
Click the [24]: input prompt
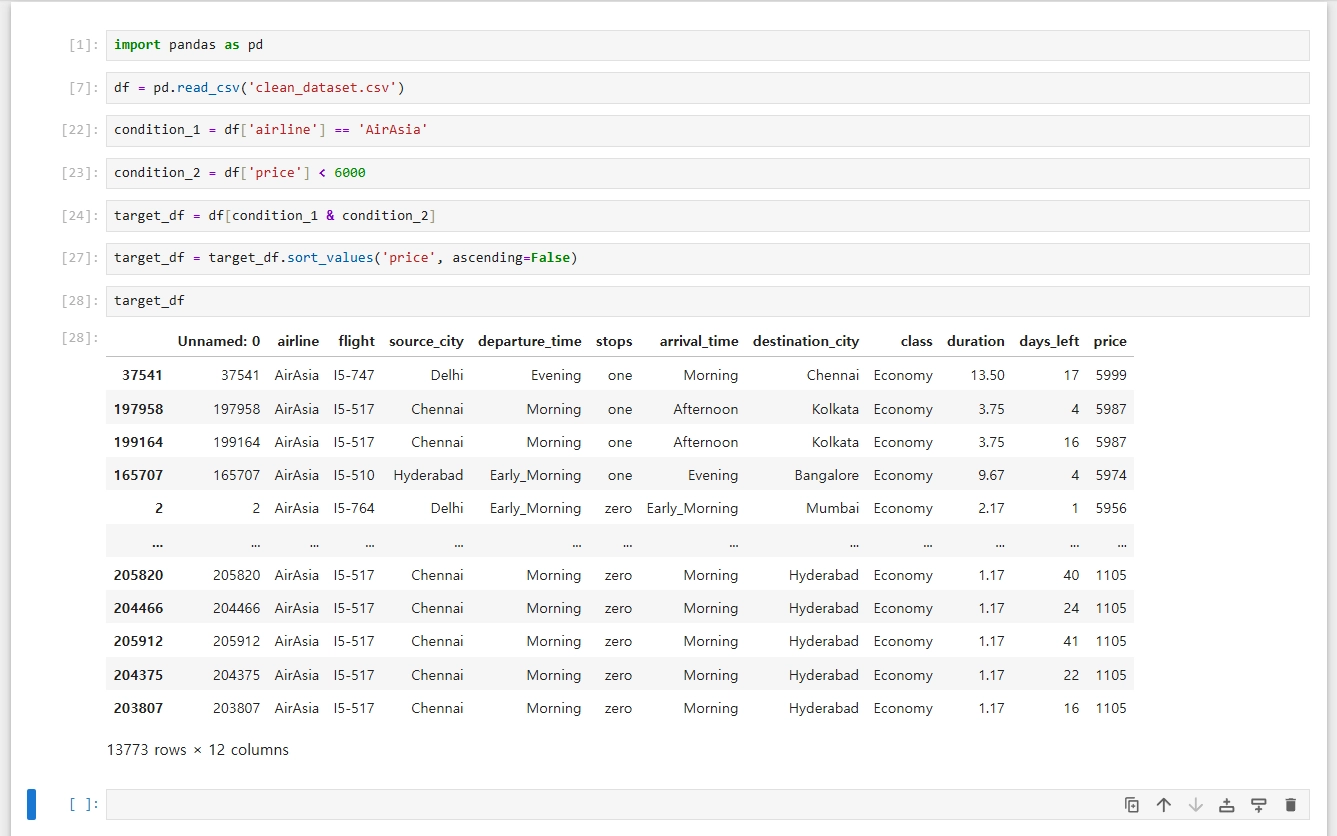pyautogui.click(x=80, y=215)
